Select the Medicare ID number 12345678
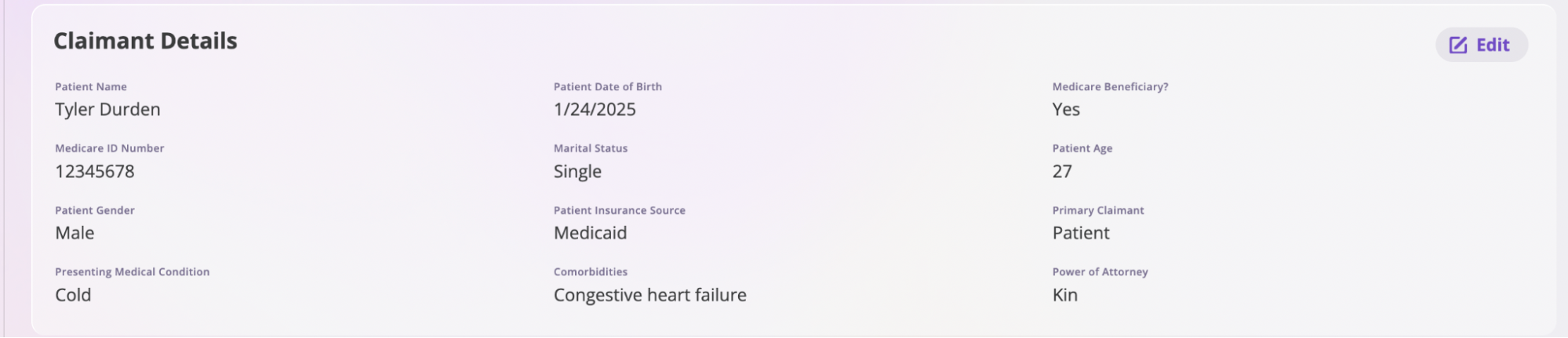The image size is (1568, 338). [x=95, y=171]
